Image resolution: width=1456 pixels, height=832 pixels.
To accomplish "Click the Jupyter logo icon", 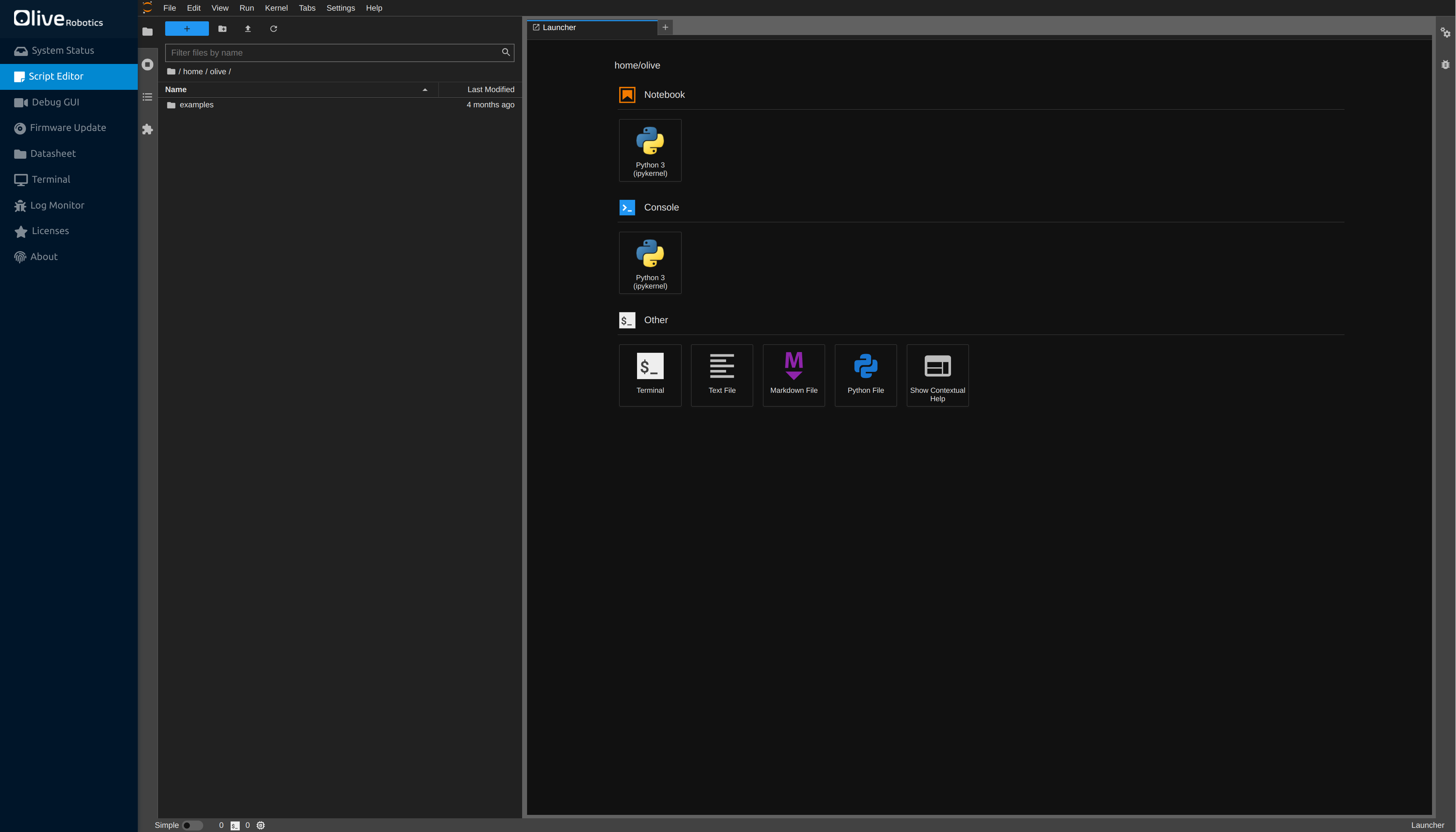I will (147, 8).
